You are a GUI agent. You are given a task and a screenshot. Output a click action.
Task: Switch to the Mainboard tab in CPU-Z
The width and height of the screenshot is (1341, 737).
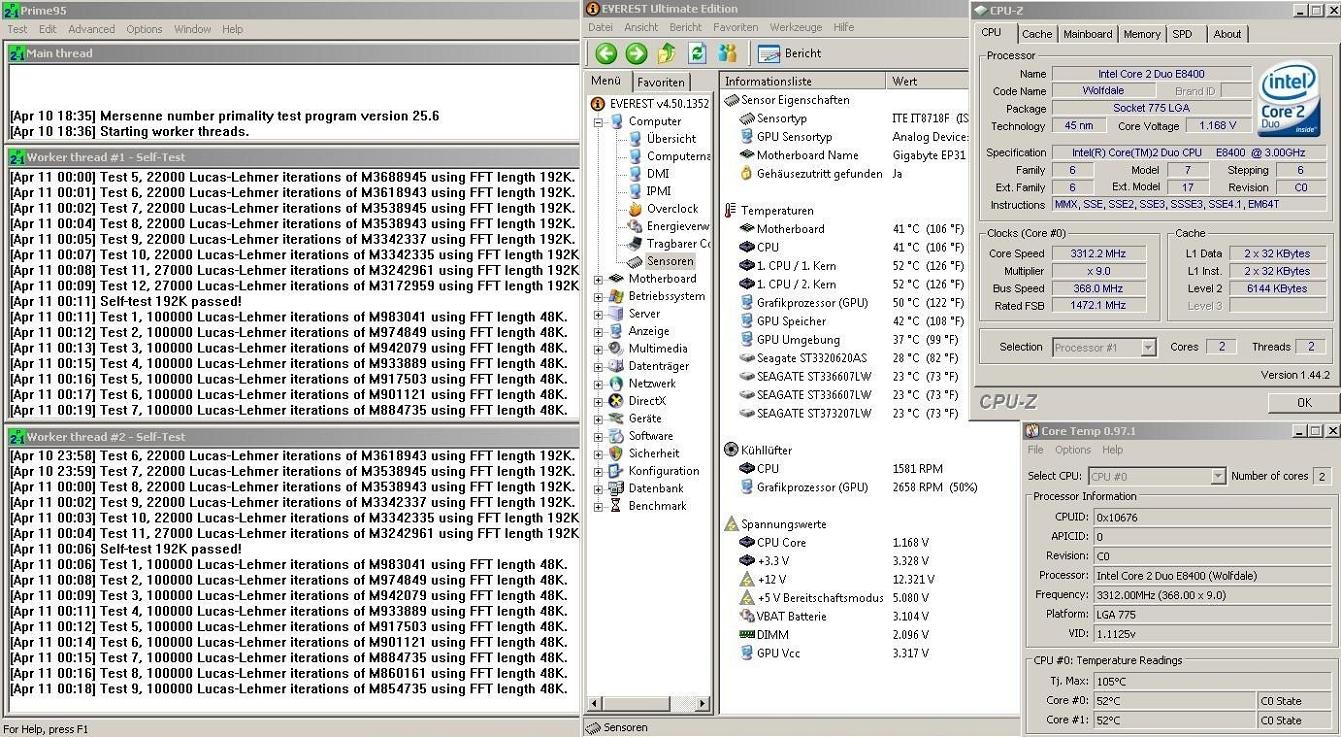pyautogui.click(x=1087, y=34)
